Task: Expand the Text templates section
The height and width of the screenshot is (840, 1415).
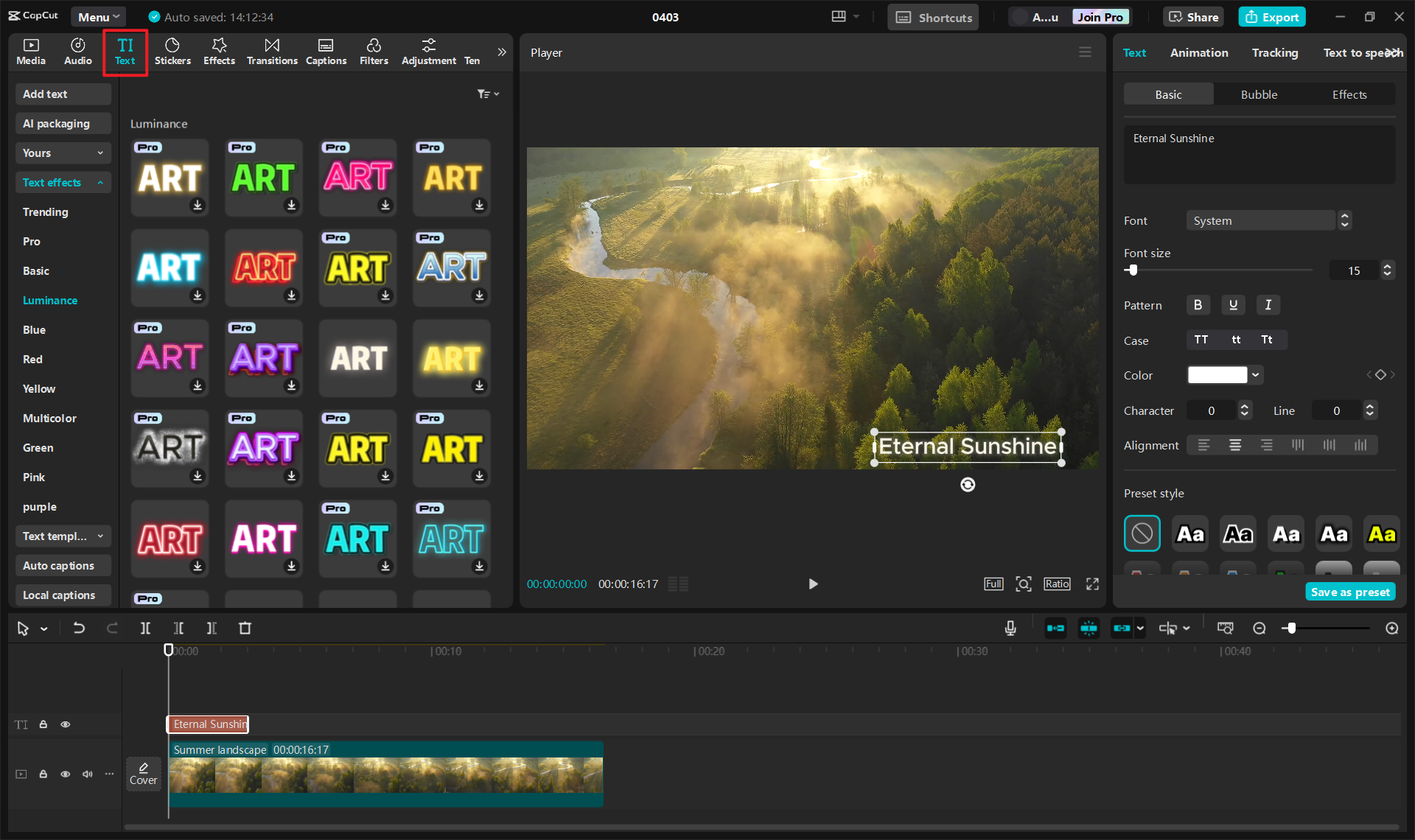Action: (63, 536)
